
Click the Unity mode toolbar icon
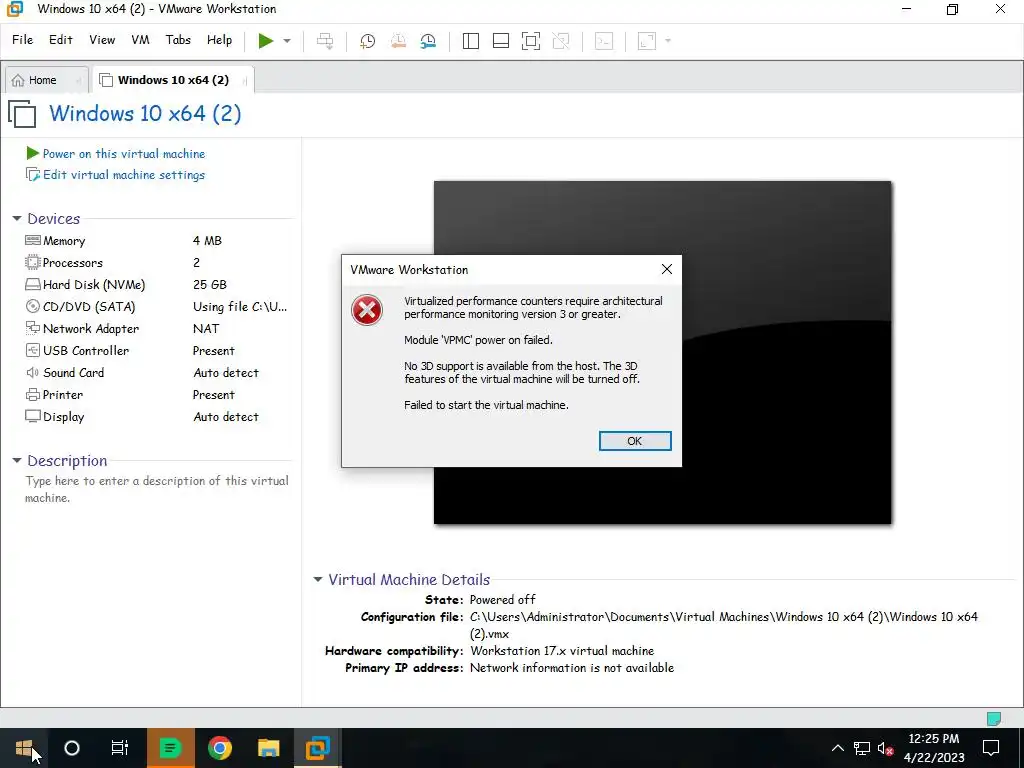coord(560,40)
